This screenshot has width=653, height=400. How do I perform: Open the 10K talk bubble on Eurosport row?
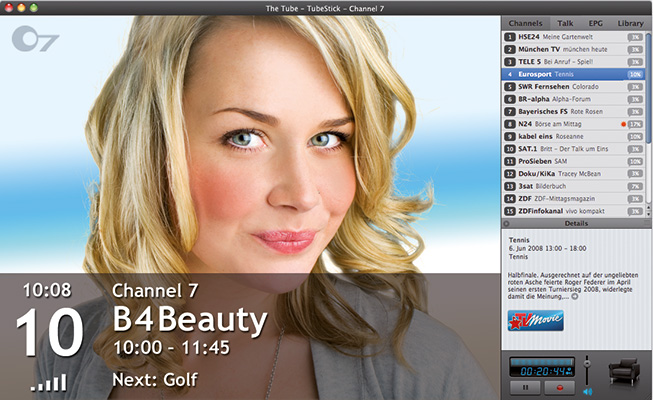(635, 75)
